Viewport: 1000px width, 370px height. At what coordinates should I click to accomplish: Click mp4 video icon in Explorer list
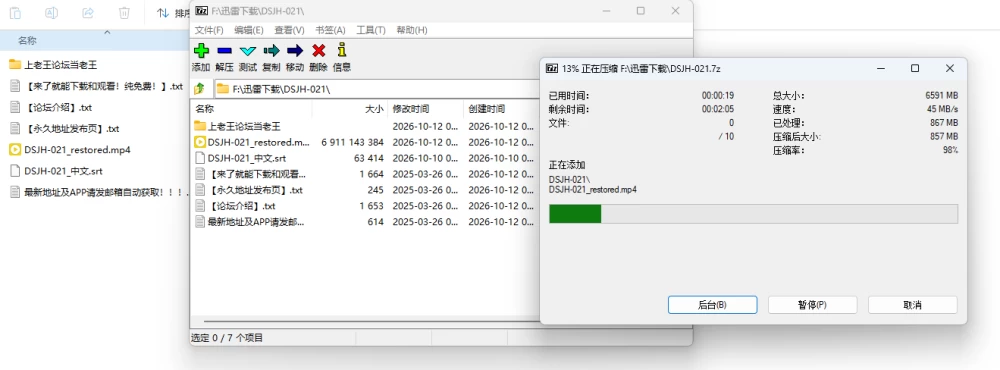[15, 150]
